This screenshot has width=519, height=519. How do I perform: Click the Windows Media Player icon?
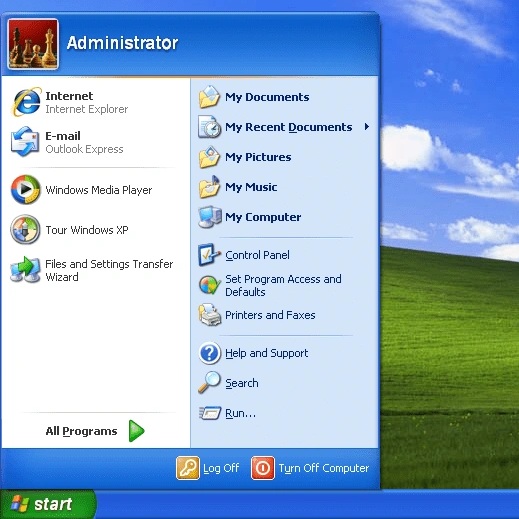(x=26, y=189)
